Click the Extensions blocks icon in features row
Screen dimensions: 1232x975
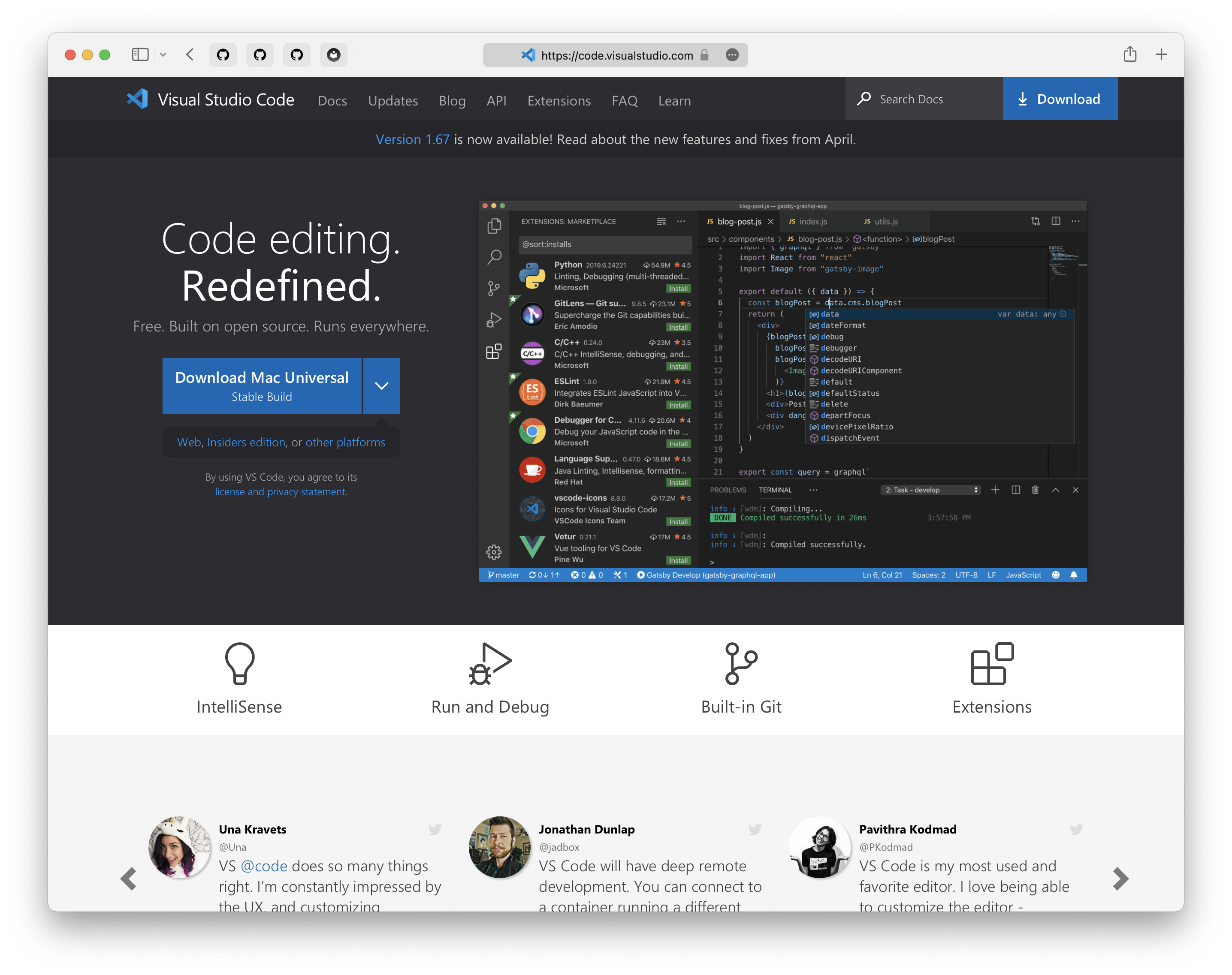point(992,663)
